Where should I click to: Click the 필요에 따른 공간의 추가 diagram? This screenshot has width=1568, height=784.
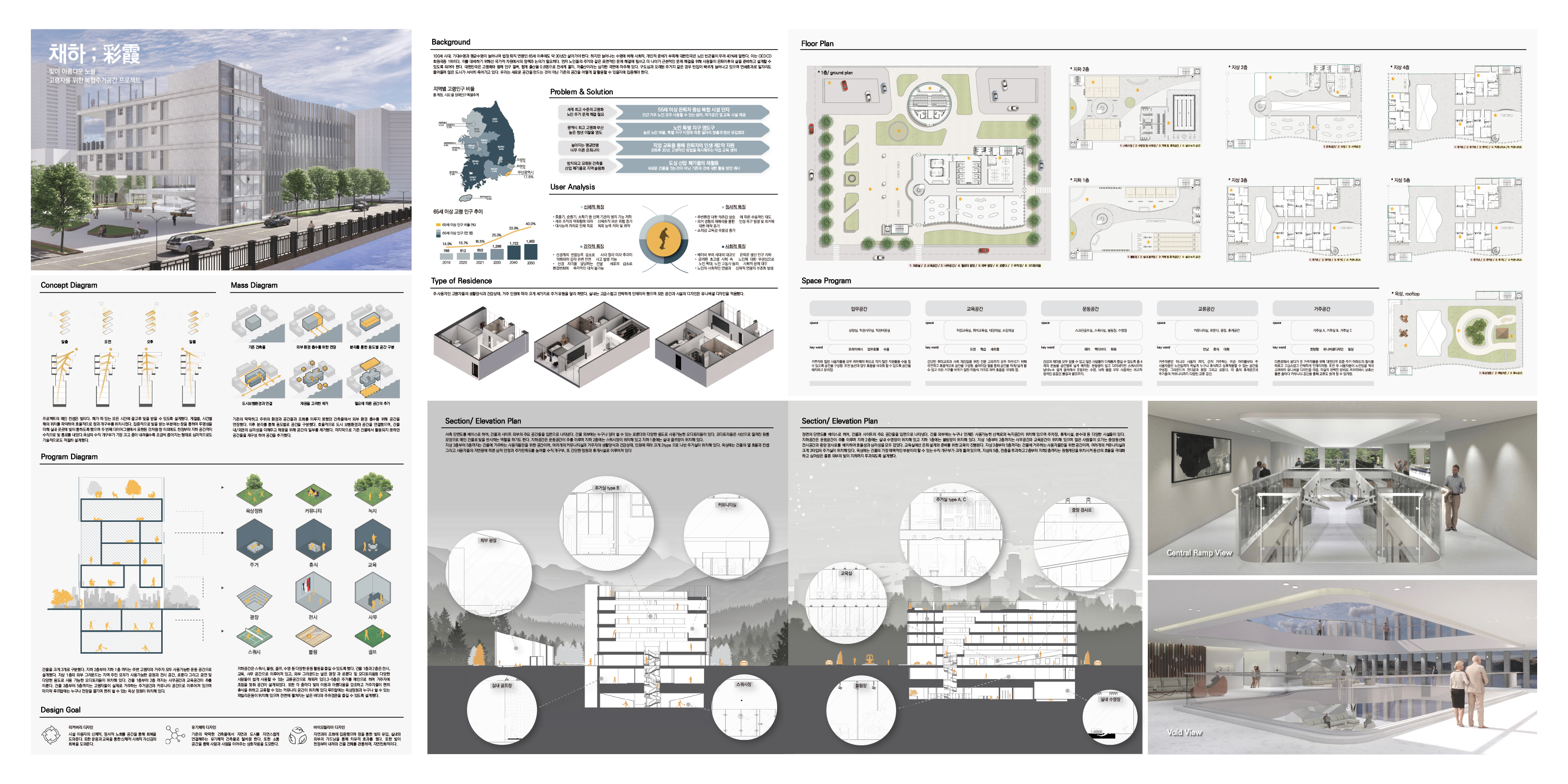(372, 377)
